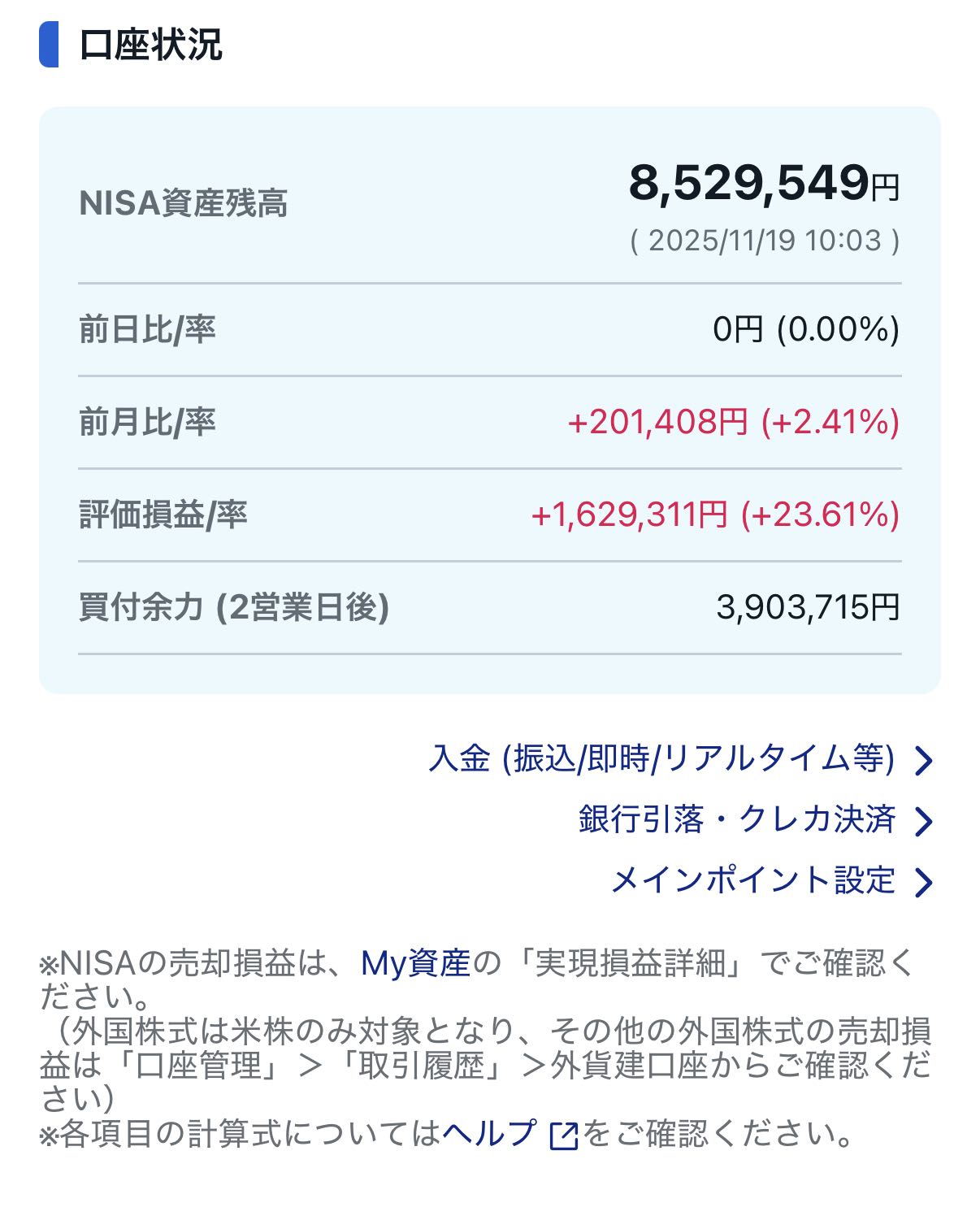Select the 買付余力 (2営業日後) label
The width and height of the screenshot is (980, 1229).
234,608
